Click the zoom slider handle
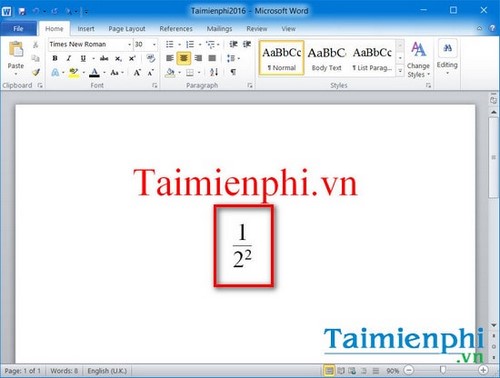This screenshot has width=500, height=378. (x=443, y=370)
